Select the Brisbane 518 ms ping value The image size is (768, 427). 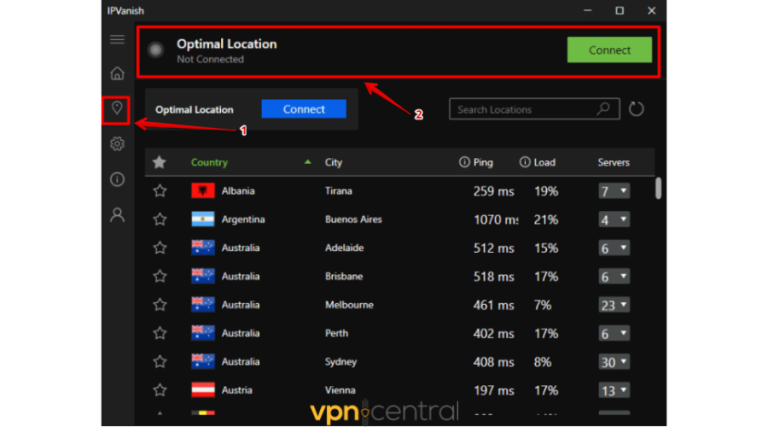point(493,277)
